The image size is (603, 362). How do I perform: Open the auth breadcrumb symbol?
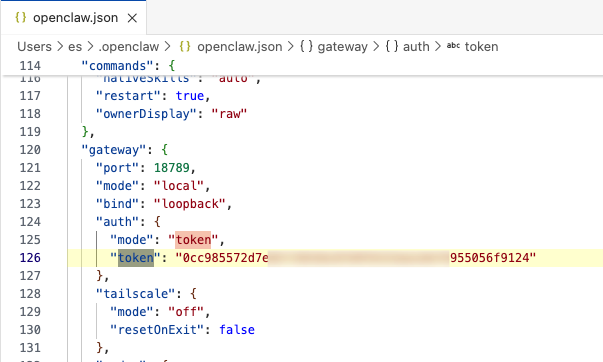416,47
